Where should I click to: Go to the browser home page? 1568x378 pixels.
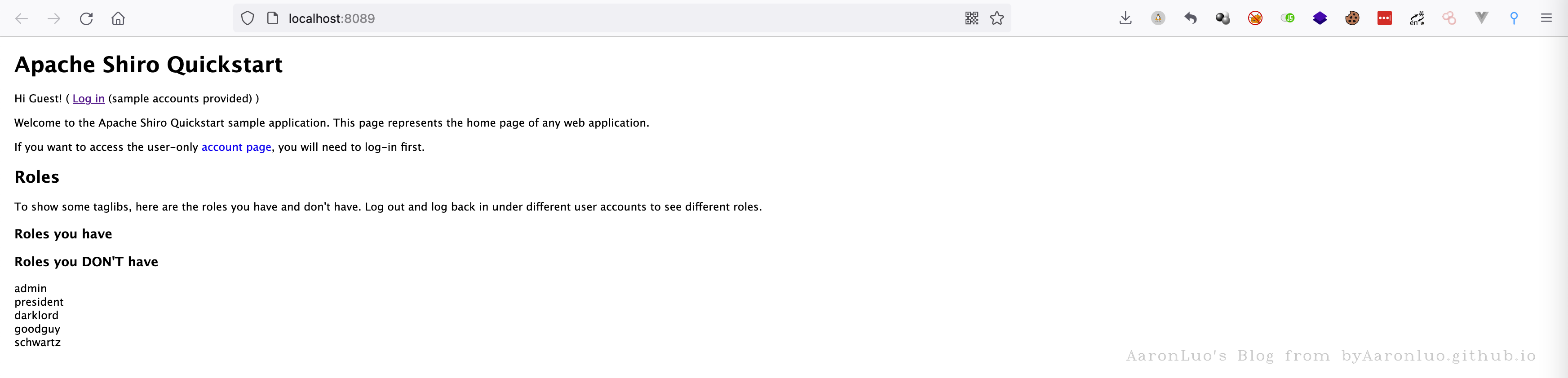tap(118, 18)
